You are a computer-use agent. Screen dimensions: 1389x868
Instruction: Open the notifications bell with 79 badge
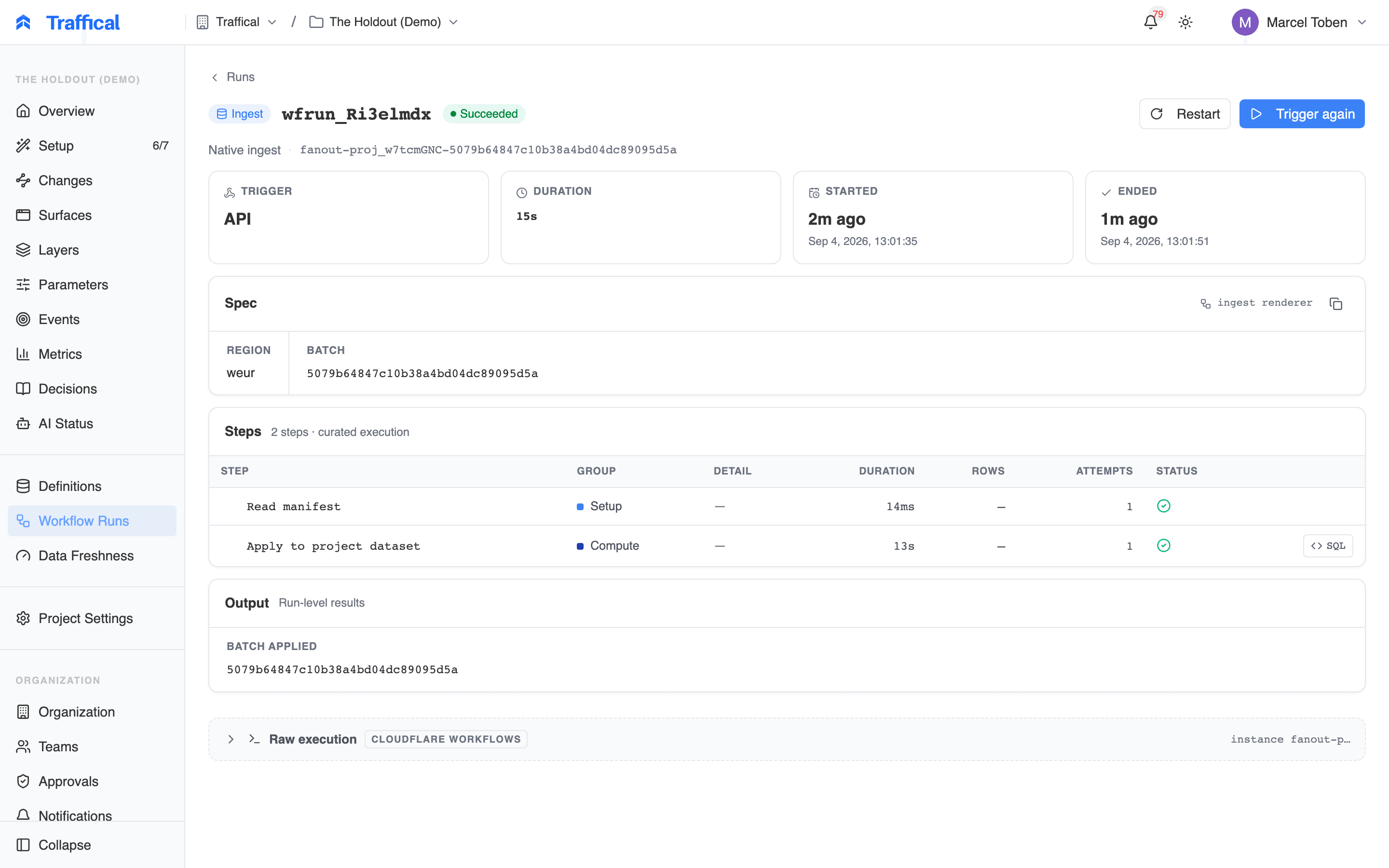click(1151, 22)
